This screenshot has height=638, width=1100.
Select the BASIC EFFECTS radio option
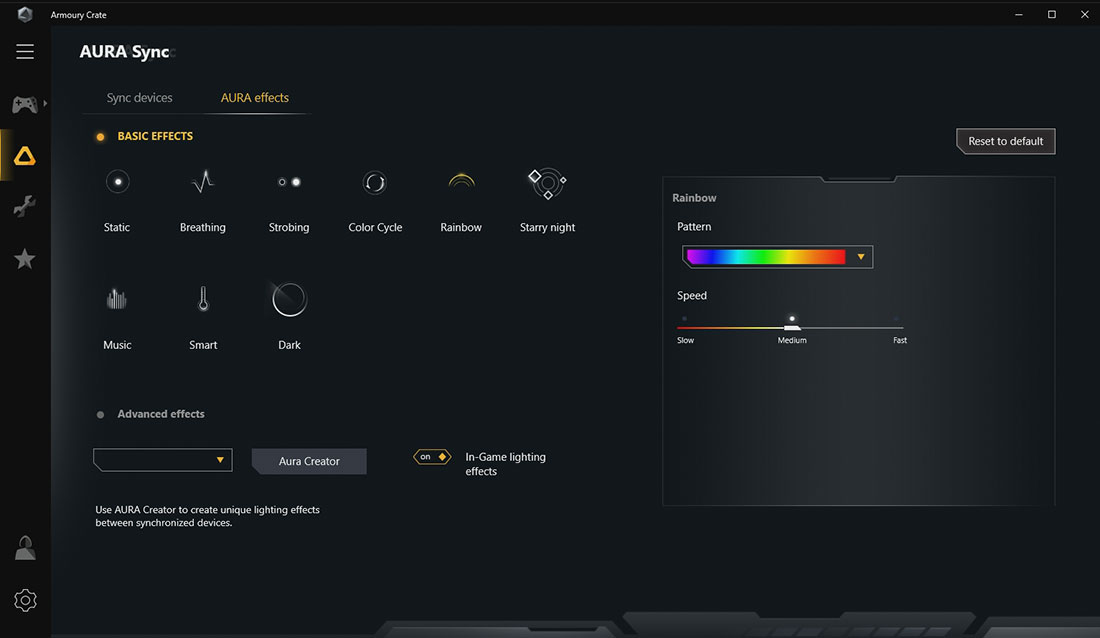pyautogui.click(x=100, y=137)
